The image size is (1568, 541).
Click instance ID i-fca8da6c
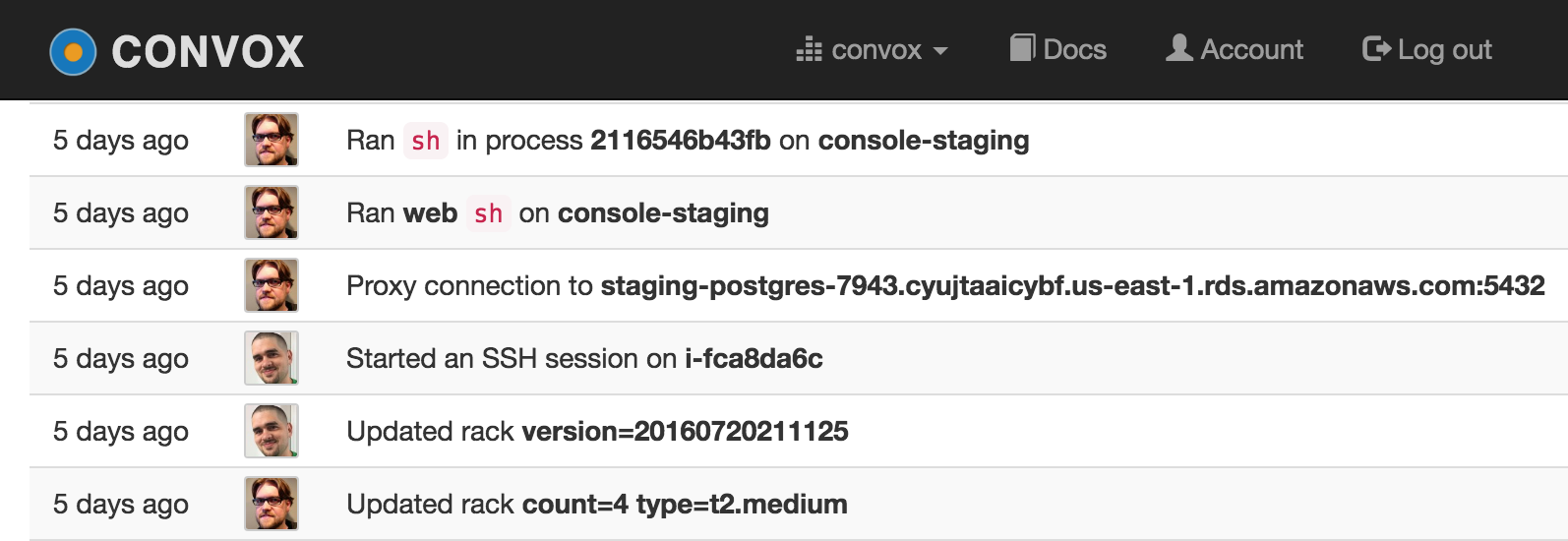(754, 359)
